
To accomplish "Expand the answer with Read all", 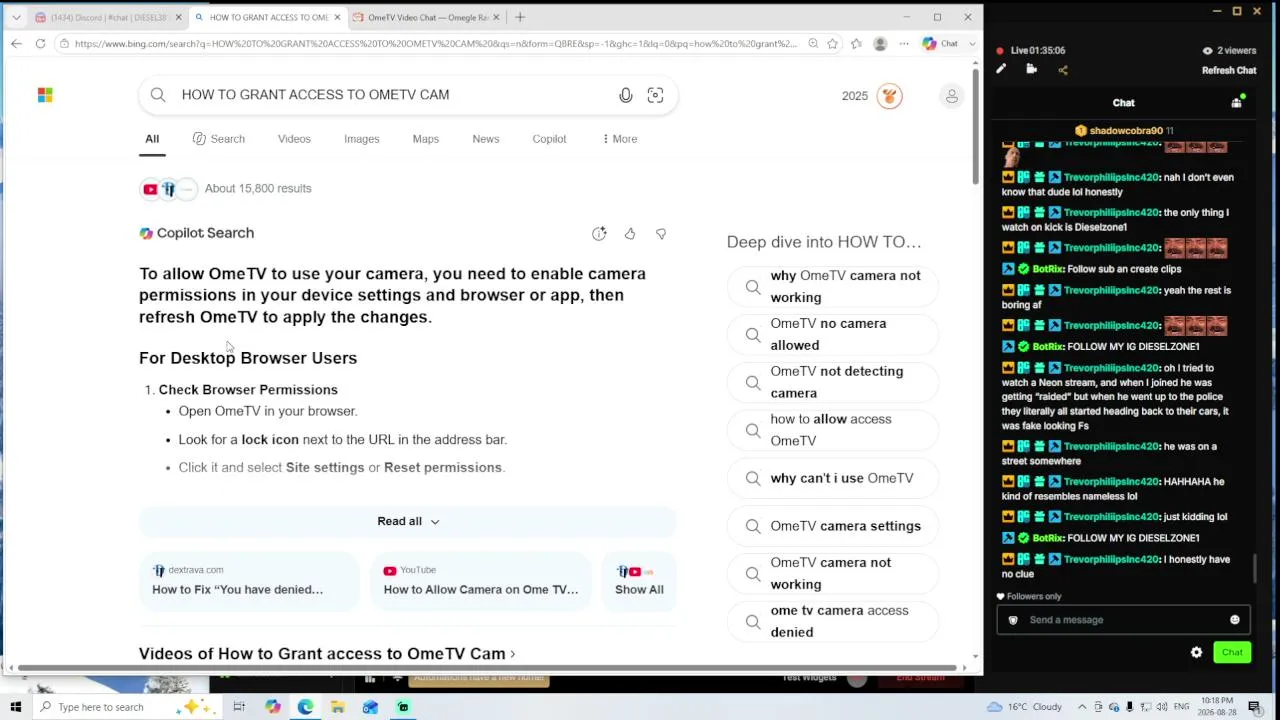I will click(x=408, y=521).
